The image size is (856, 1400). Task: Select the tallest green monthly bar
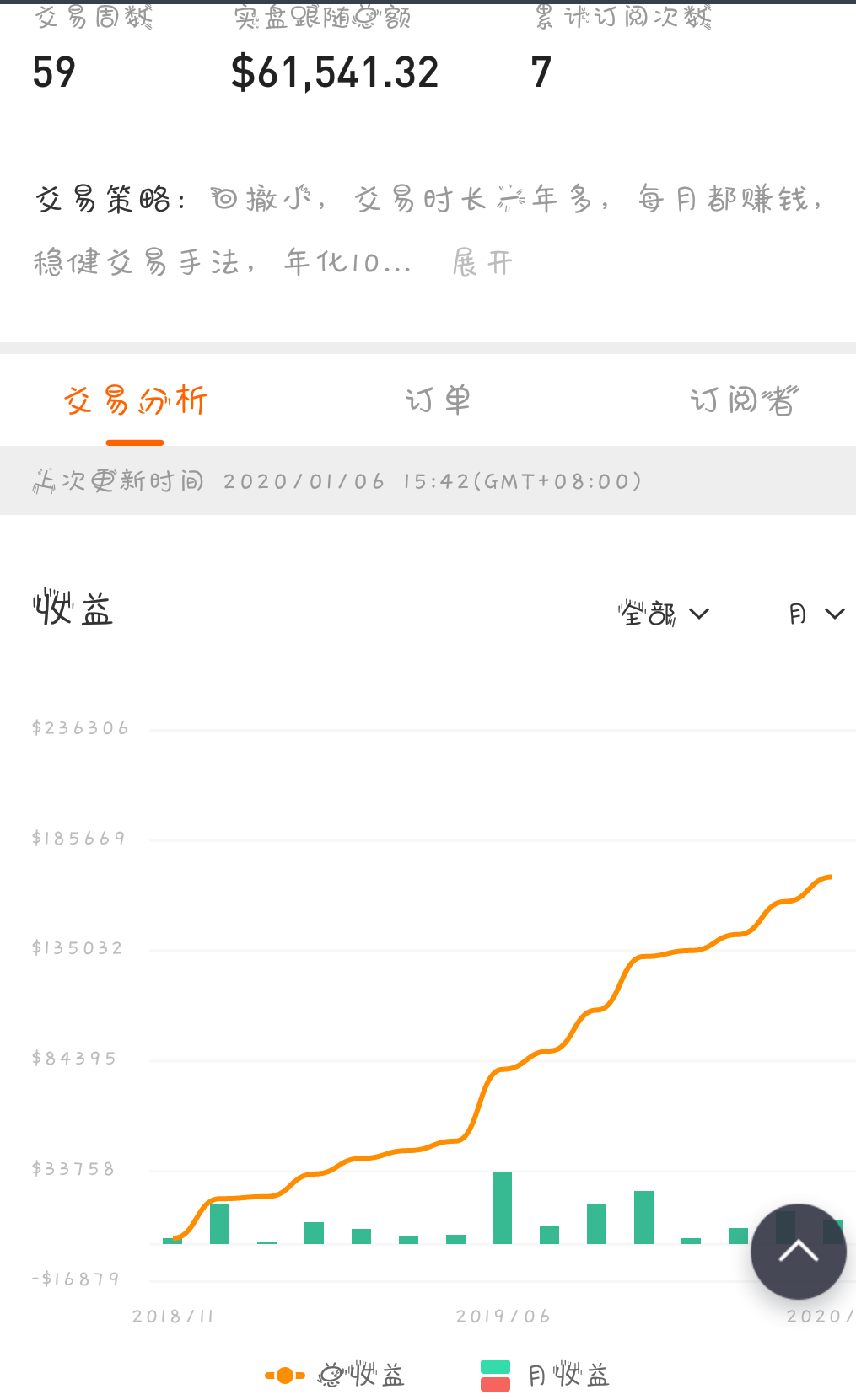(x=503, y=1207)
